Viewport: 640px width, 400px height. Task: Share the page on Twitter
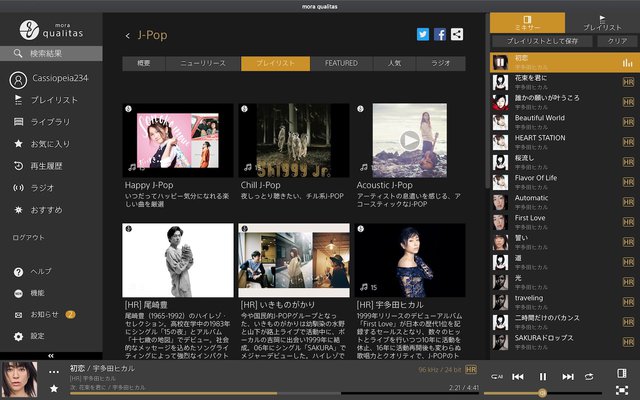coord(423,34)
